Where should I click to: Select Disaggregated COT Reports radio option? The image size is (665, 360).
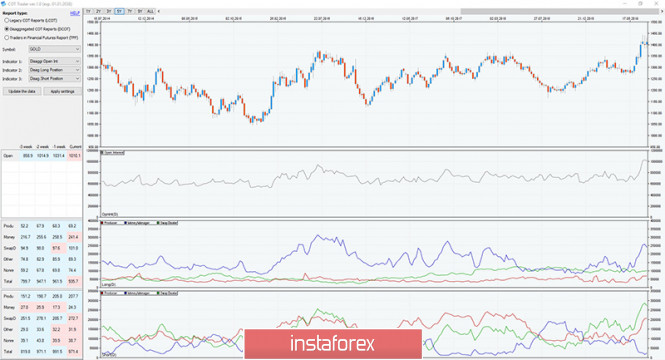(x=37, y=29)
